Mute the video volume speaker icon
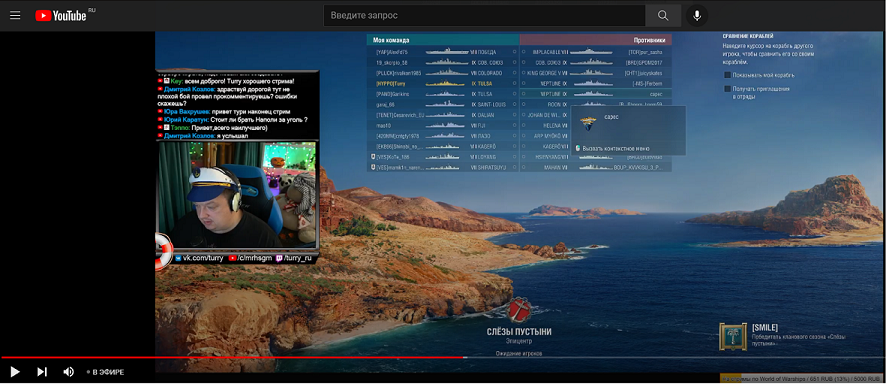Viewport: 886px width, 384px height. pos(68,372)
